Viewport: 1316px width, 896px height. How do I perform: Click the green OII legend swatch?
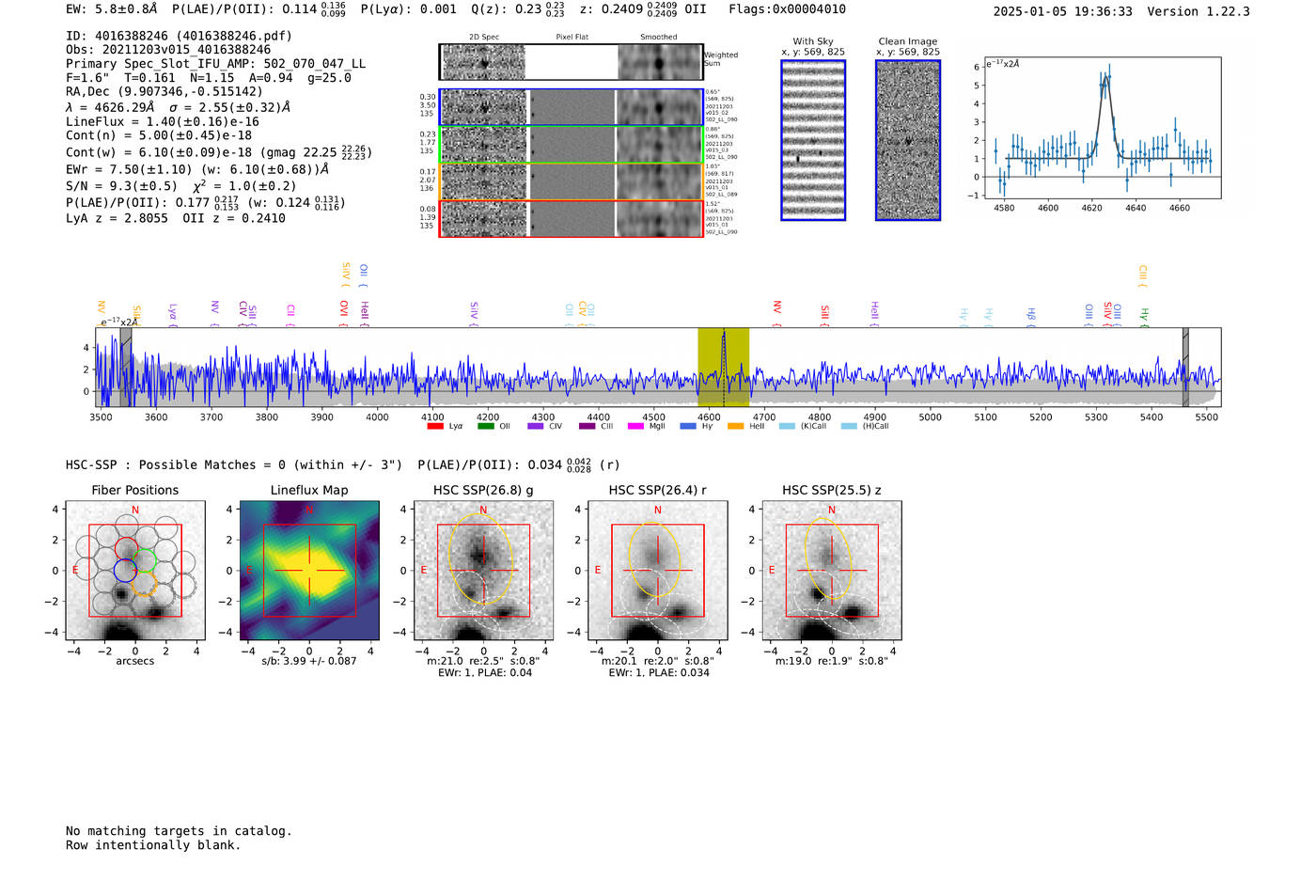click(486, 426)
